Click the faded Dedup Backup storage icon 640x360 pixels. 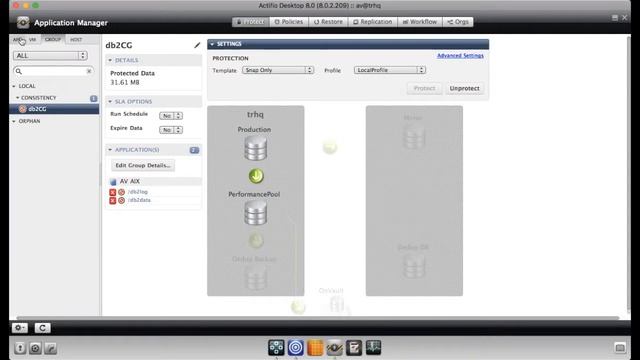(256, 278)
